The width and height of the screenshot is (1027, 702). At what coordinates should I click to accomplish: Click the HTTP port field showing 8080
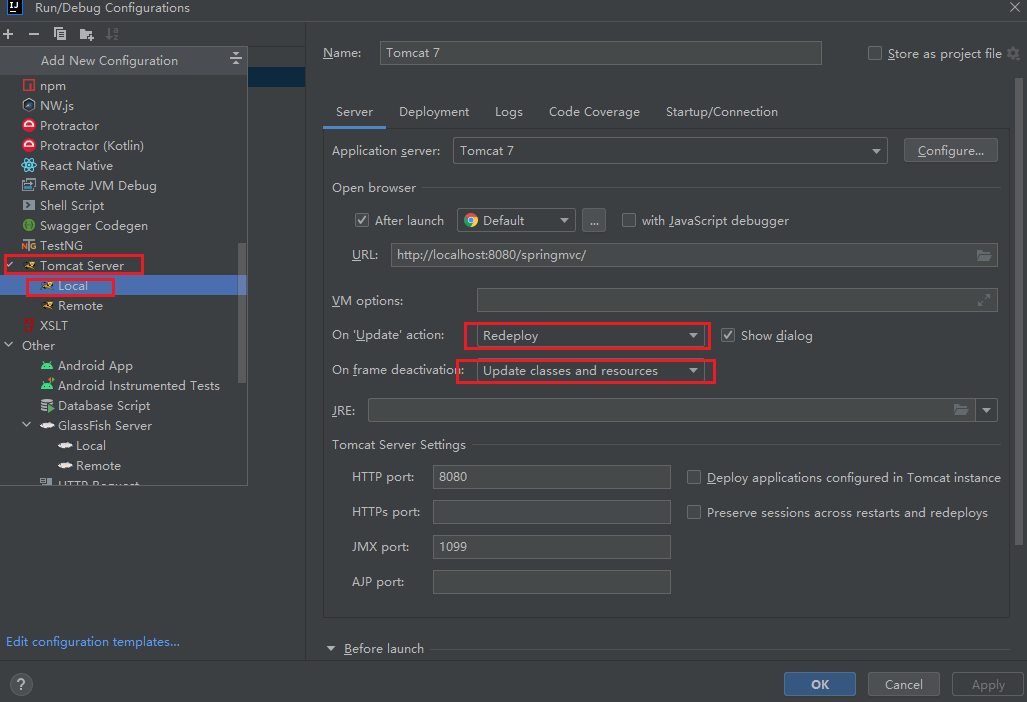click(551, 477)
